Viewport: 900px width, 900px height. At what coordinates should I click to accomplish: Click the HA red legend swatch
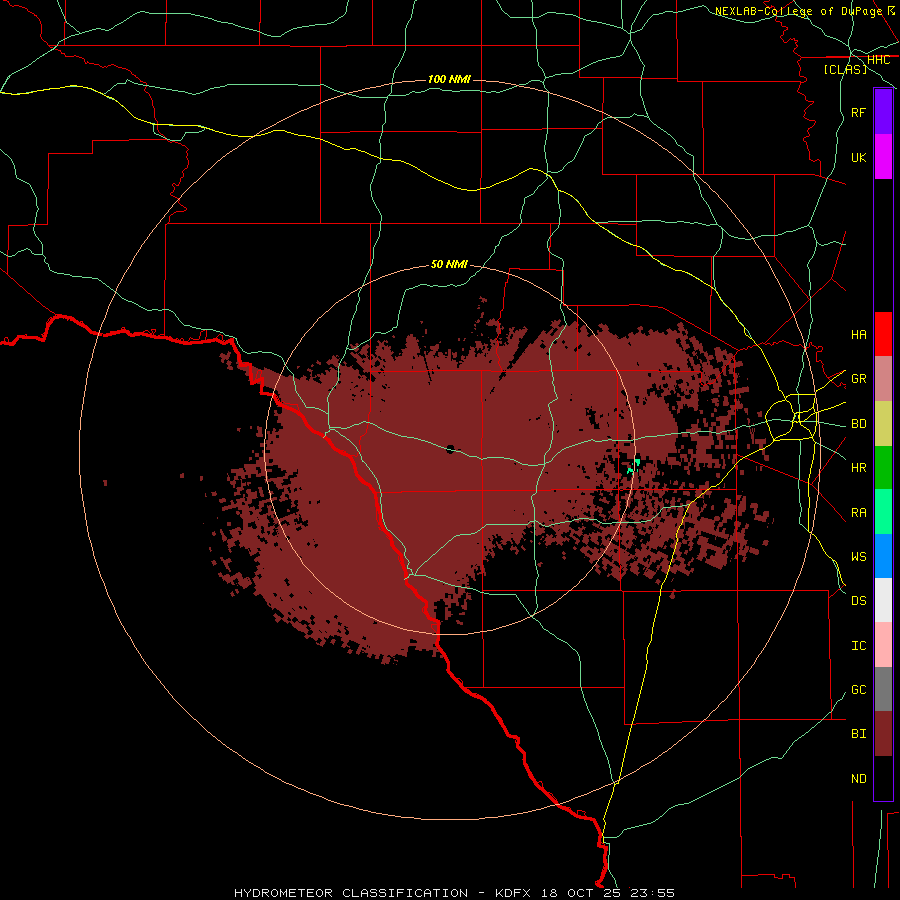pos(883,334)
